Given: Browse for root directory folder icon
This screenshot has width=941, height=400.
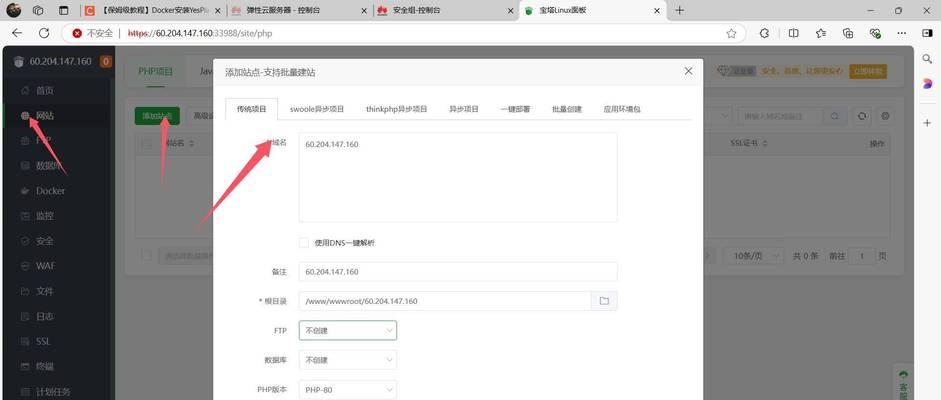Looking at the screenshot, I should pyautogui.click(x=604, y=301).
